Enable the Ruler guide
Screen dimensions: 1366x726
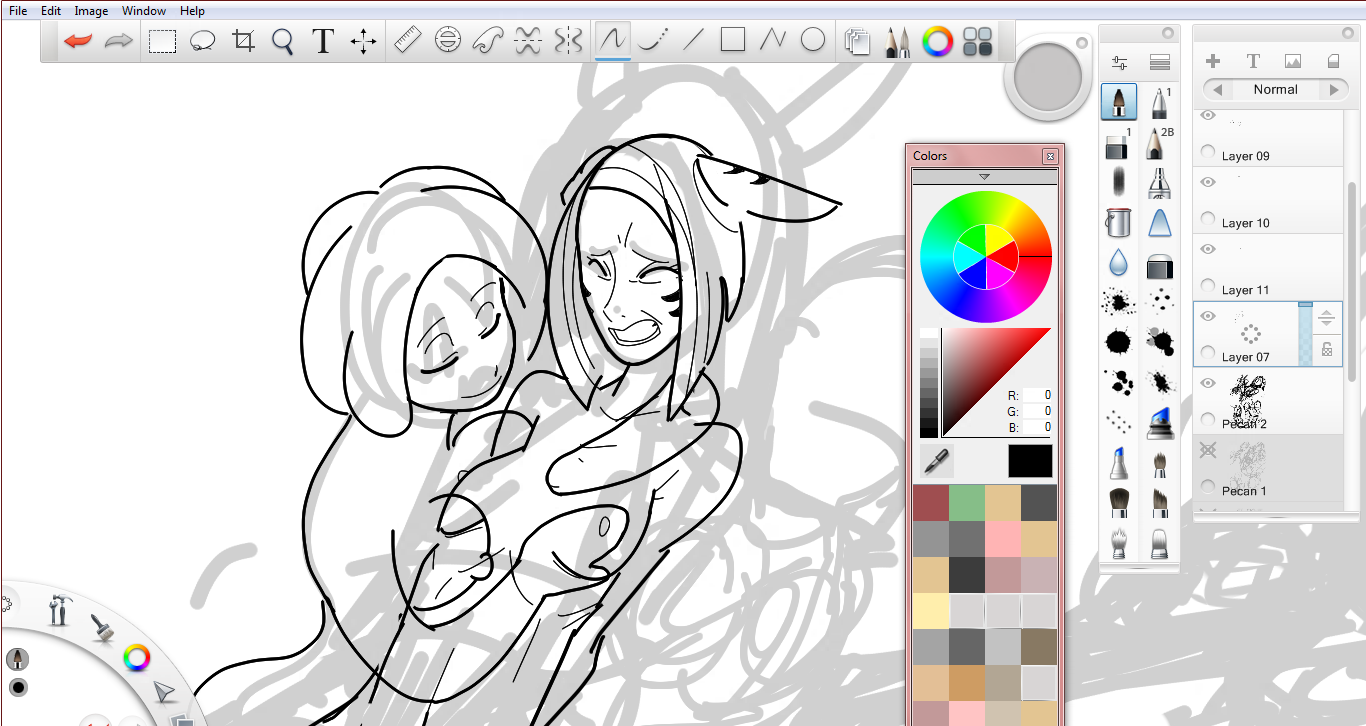click(408, 40)
